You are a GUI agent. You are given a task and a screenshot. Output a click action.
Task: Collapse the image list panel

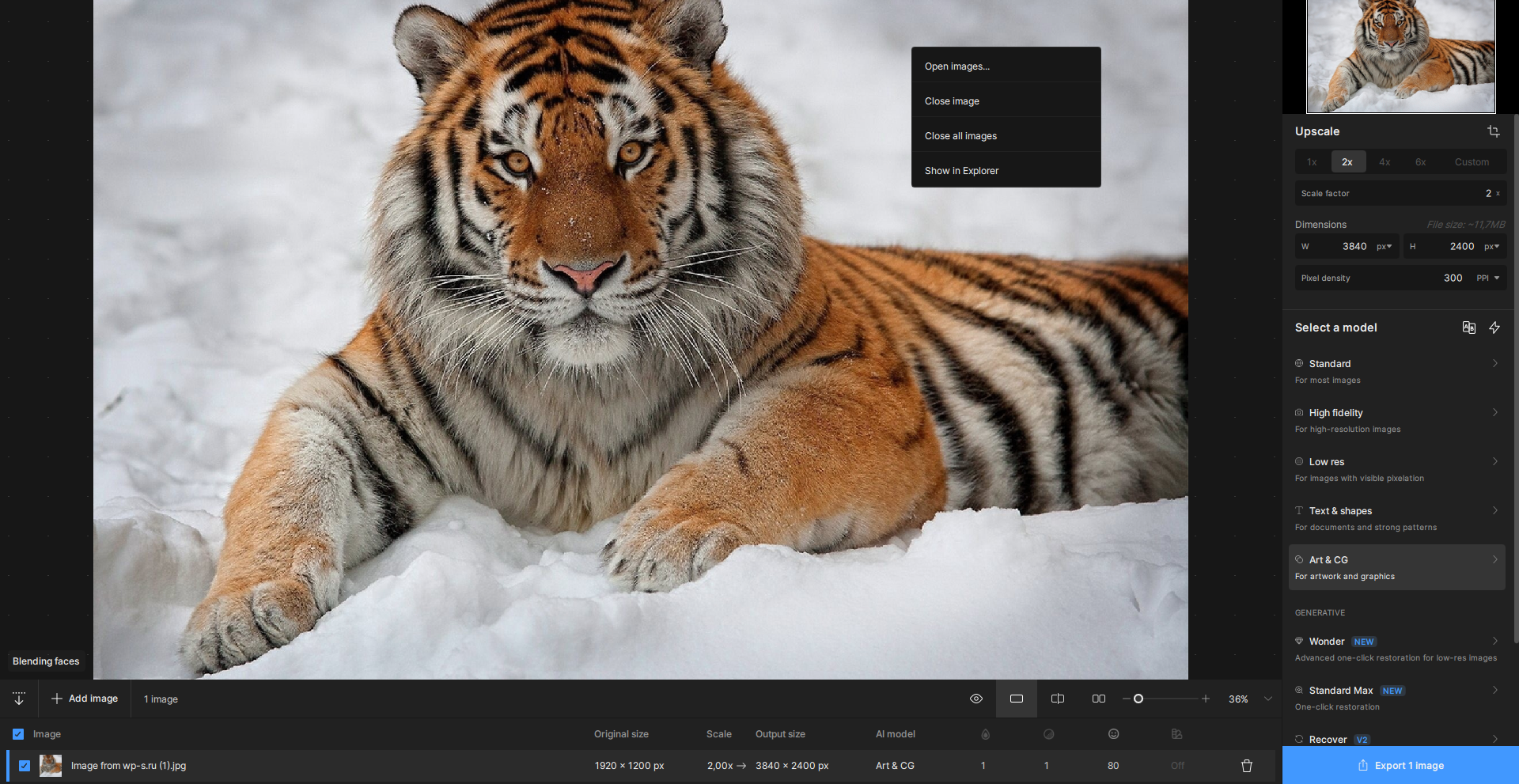[x=19, y=699]
